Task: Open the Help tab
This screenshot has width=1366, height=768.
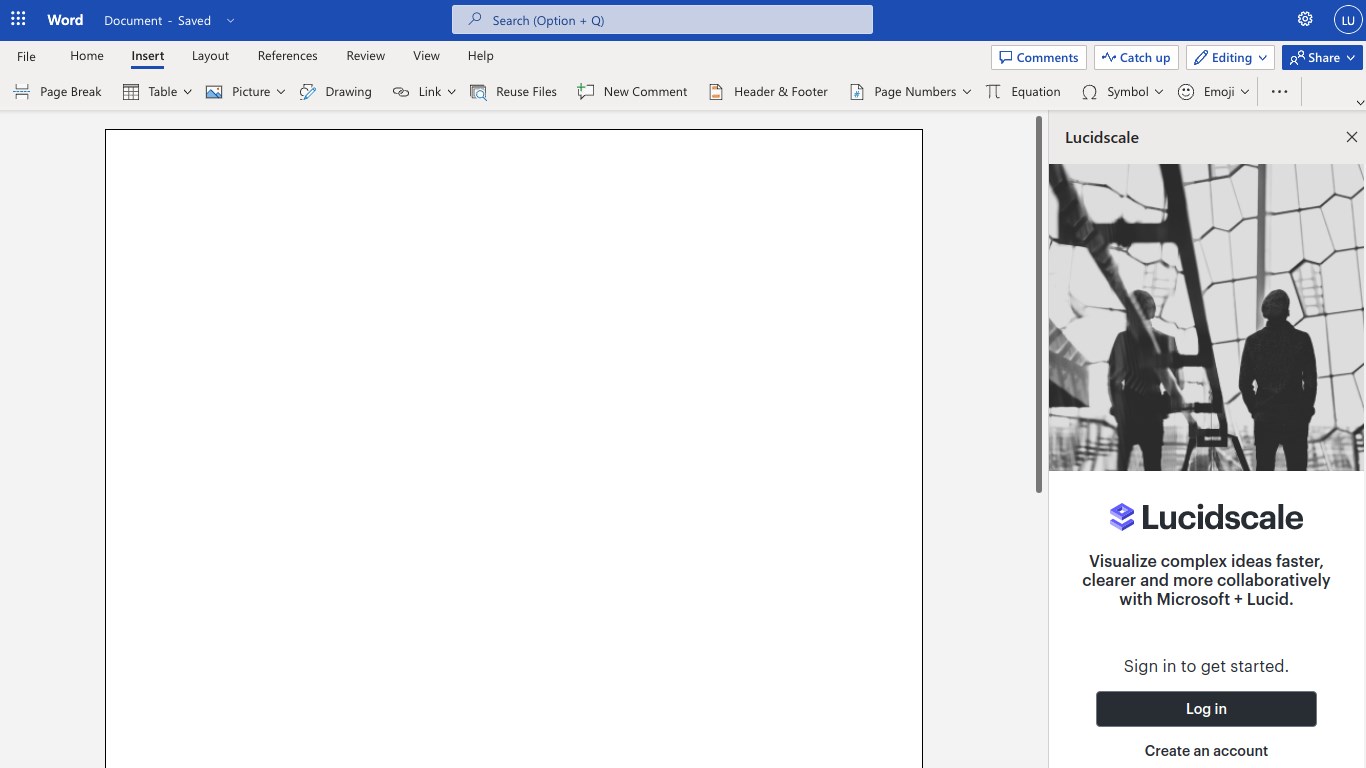Action: [481, 56]
